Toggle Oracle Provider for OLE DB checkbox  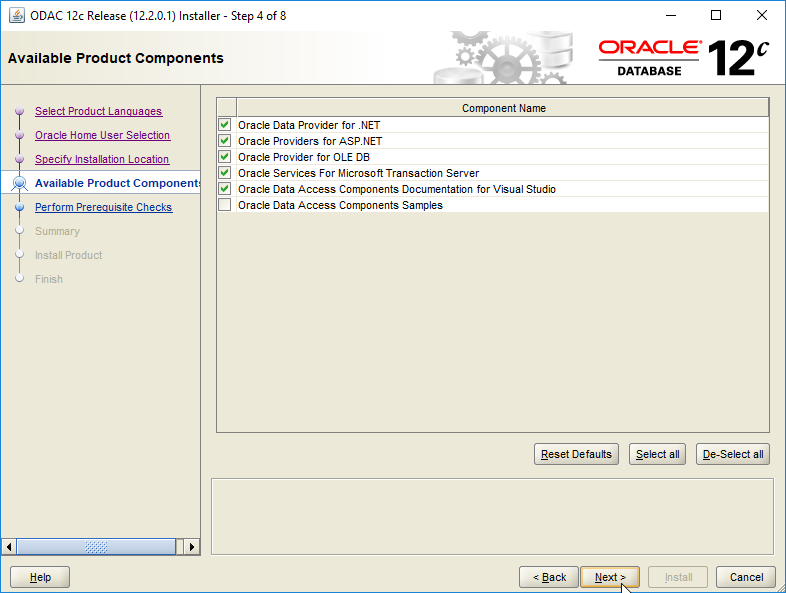tap(225, 157)
